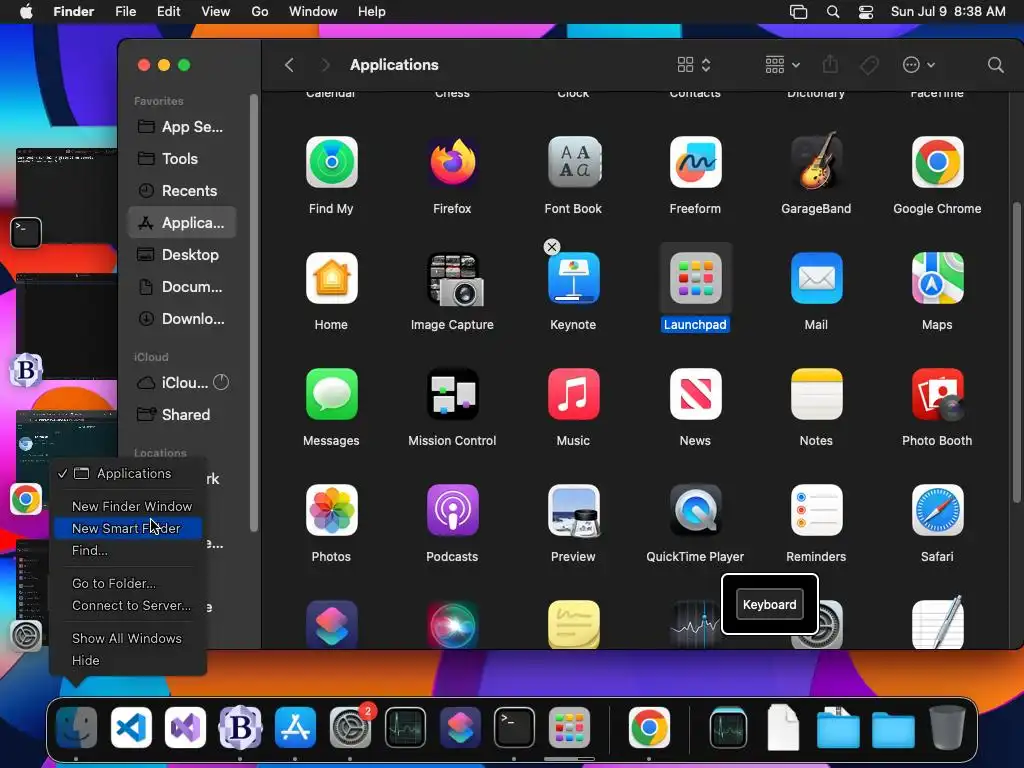Select checked Applications window entry

tap(128, 473)
